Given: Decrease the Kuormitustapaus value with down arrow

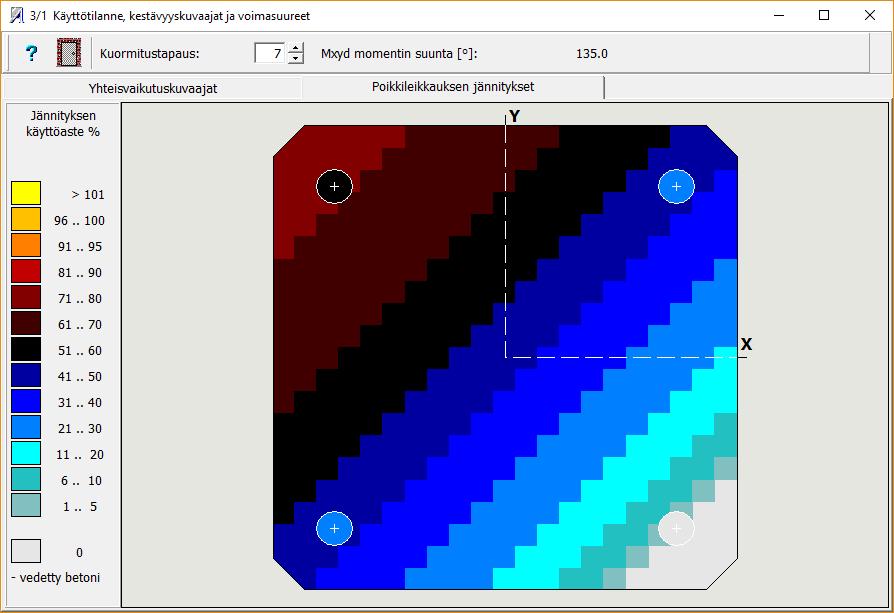Looking at the screenshot, I should point(295,58).
